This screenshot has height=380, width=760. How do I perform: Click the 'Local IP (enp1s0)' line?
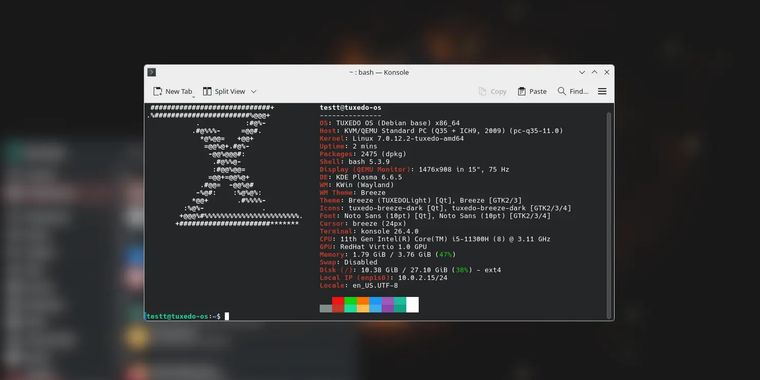click(383, 278)
